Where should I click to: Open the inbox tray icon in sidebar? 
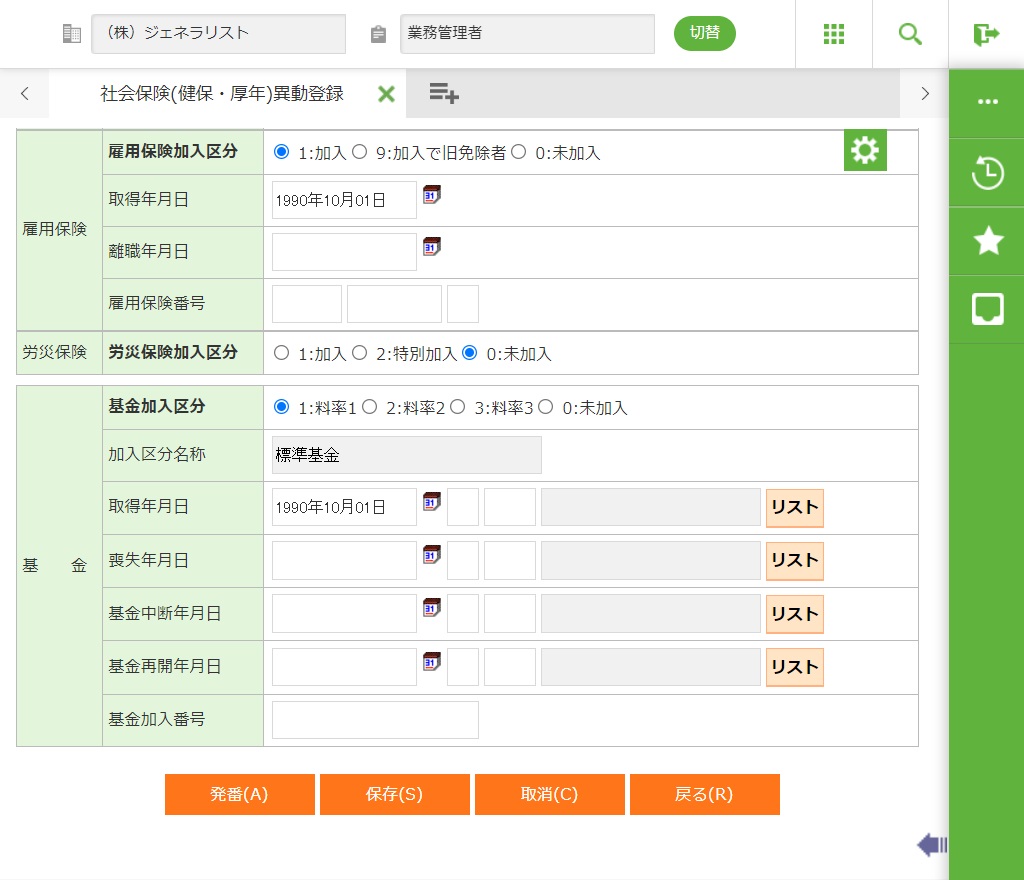coord(987,309)
